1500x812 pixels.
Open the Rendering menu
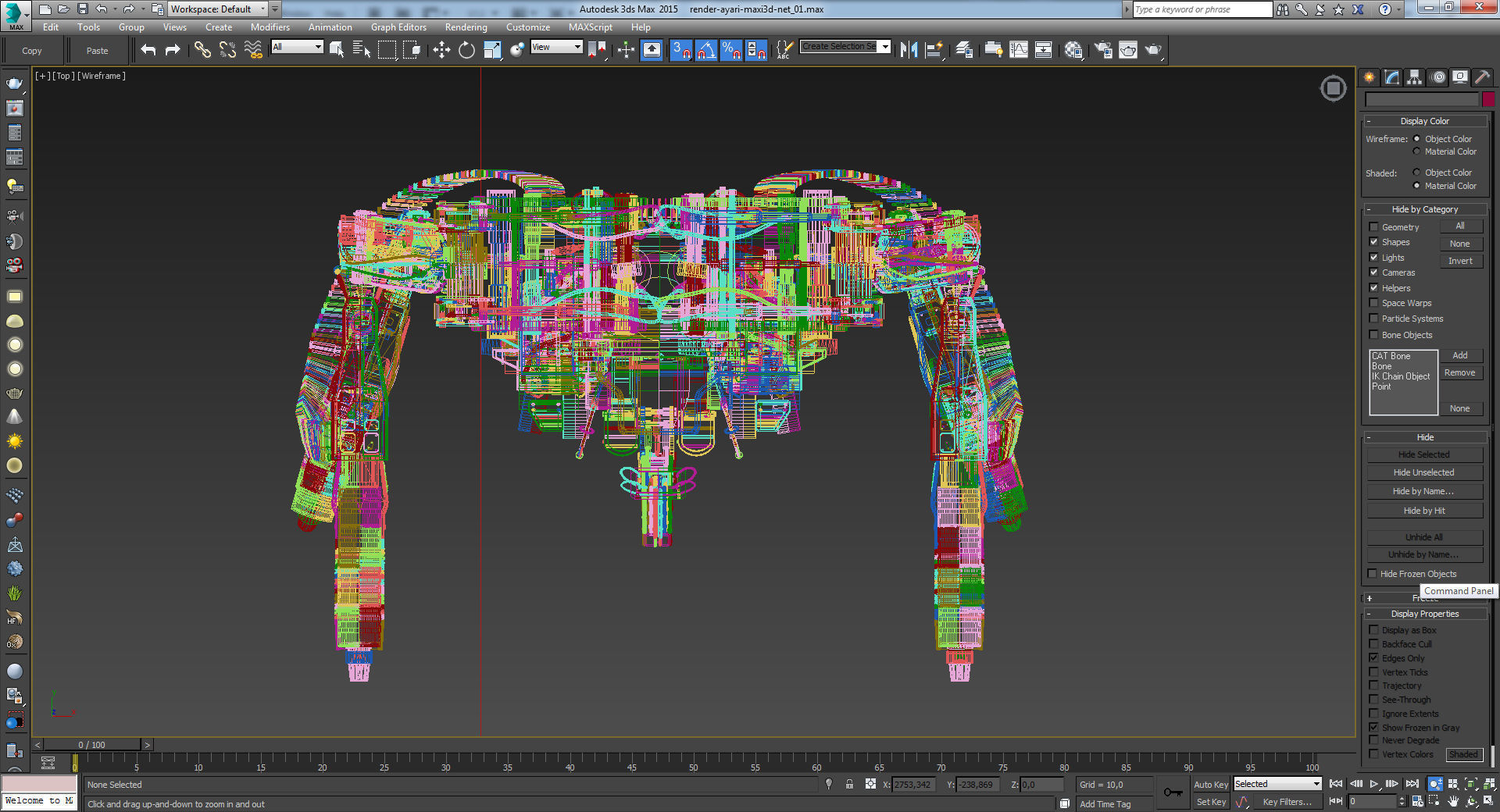(466, 27)
